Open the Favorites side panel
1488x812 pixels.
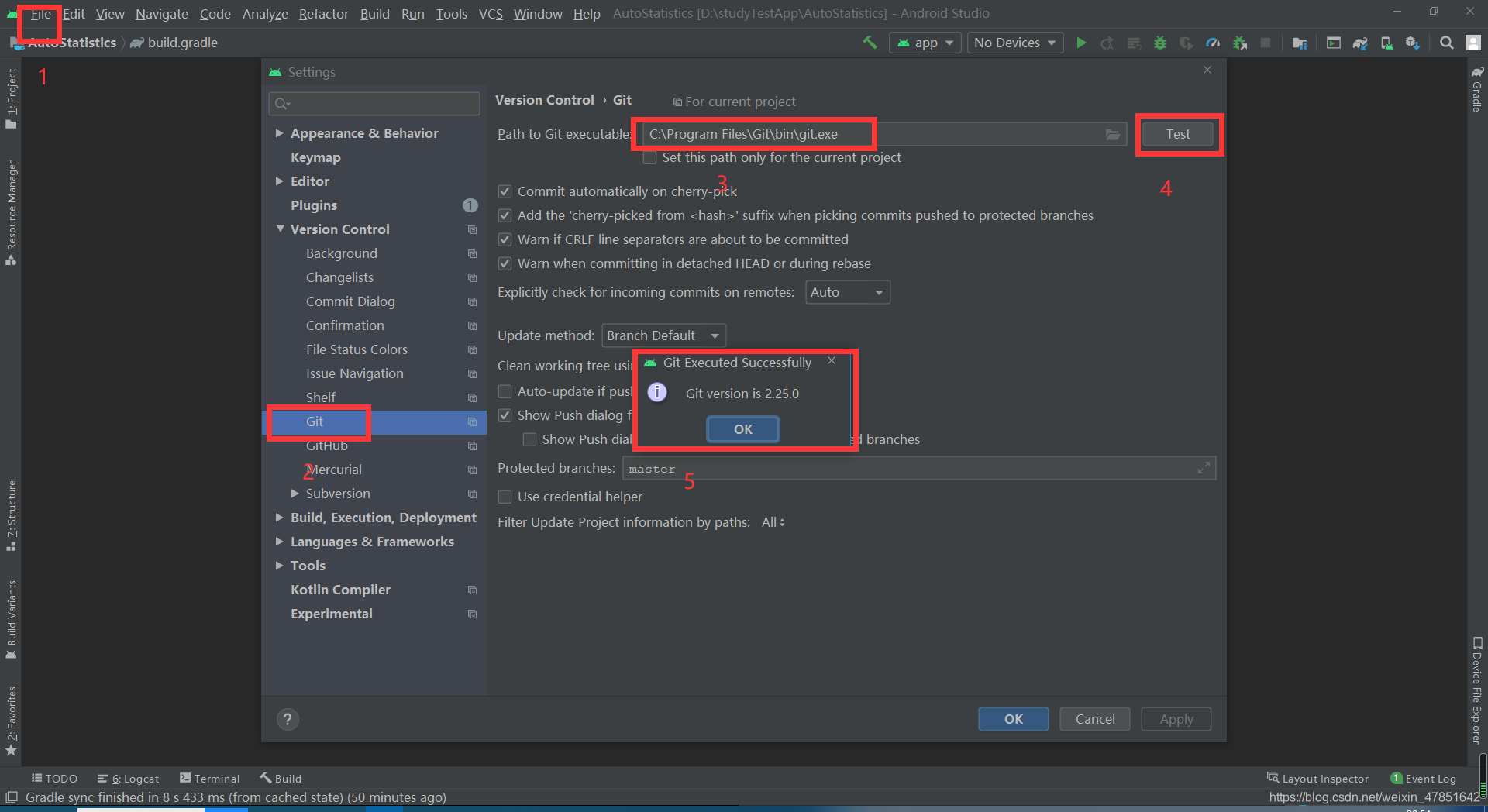pyautogui.click(x=11, y=721)
